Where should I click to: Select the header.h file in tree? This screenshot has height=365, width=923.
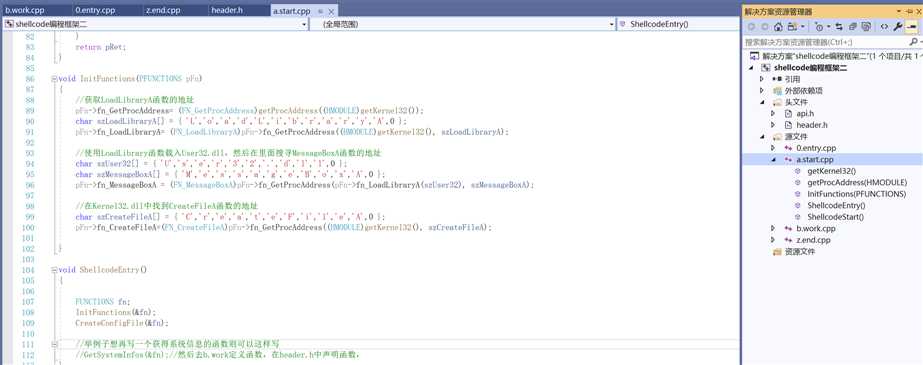click(x=812, y=125)
